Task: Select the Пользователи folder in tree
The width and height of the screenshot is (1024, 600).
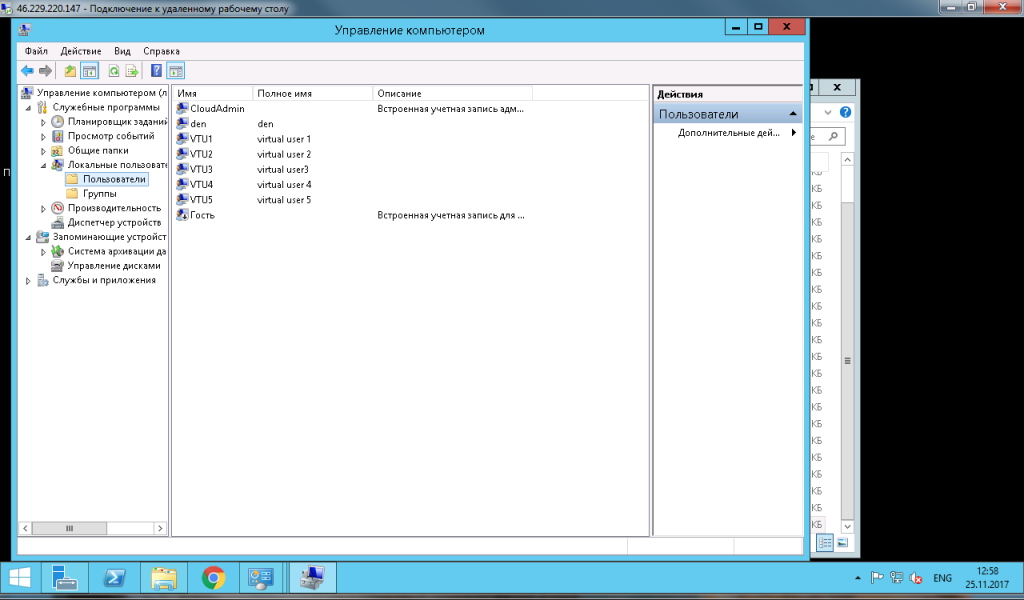Action: click(x=106, y=179)
